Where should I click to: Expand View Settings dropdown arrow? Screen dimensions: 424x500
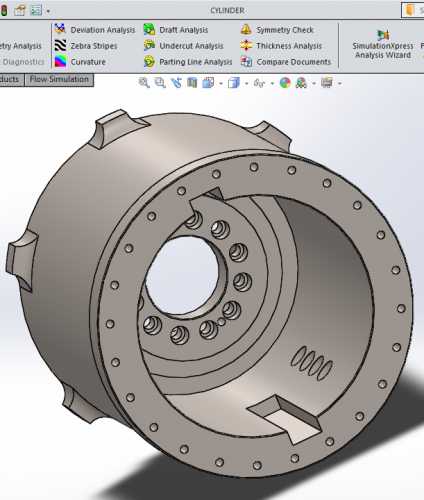[x=340, y=83]
